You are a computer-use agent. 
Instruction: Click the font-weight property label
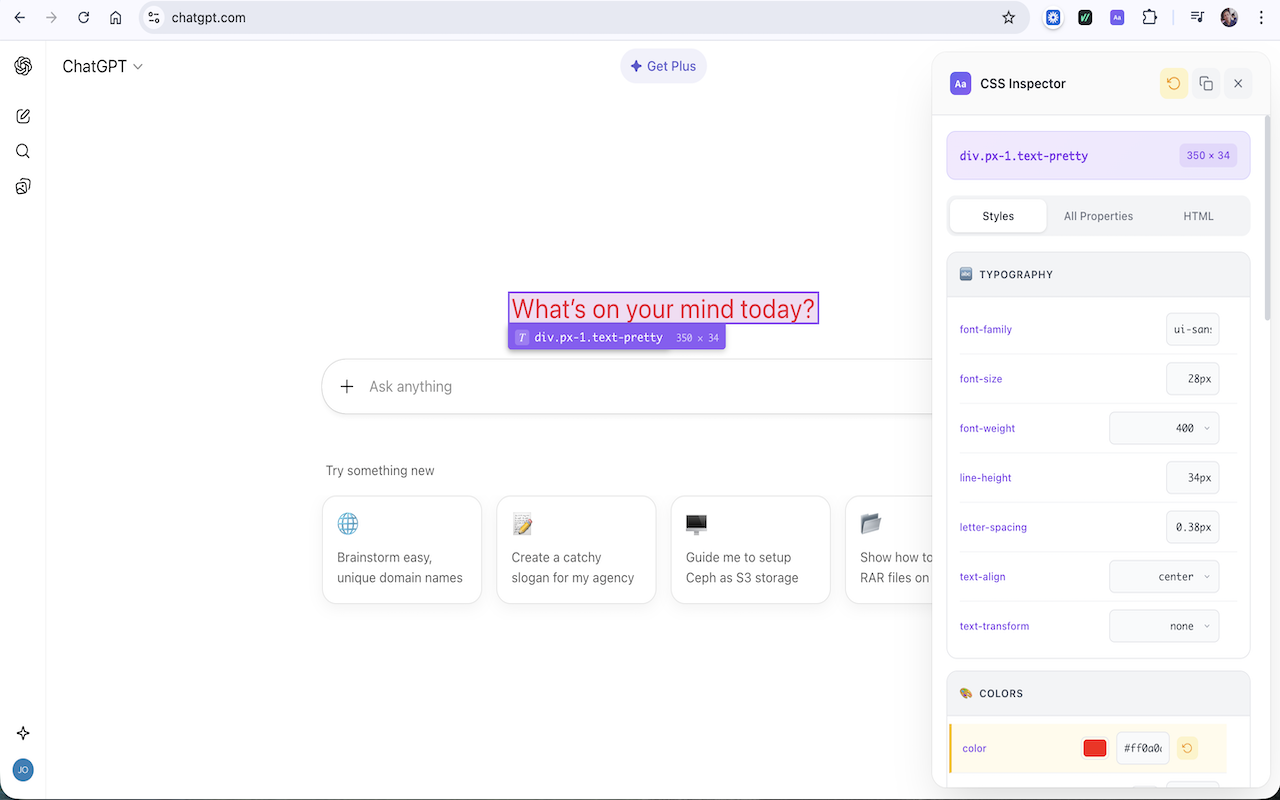(987, 428)
